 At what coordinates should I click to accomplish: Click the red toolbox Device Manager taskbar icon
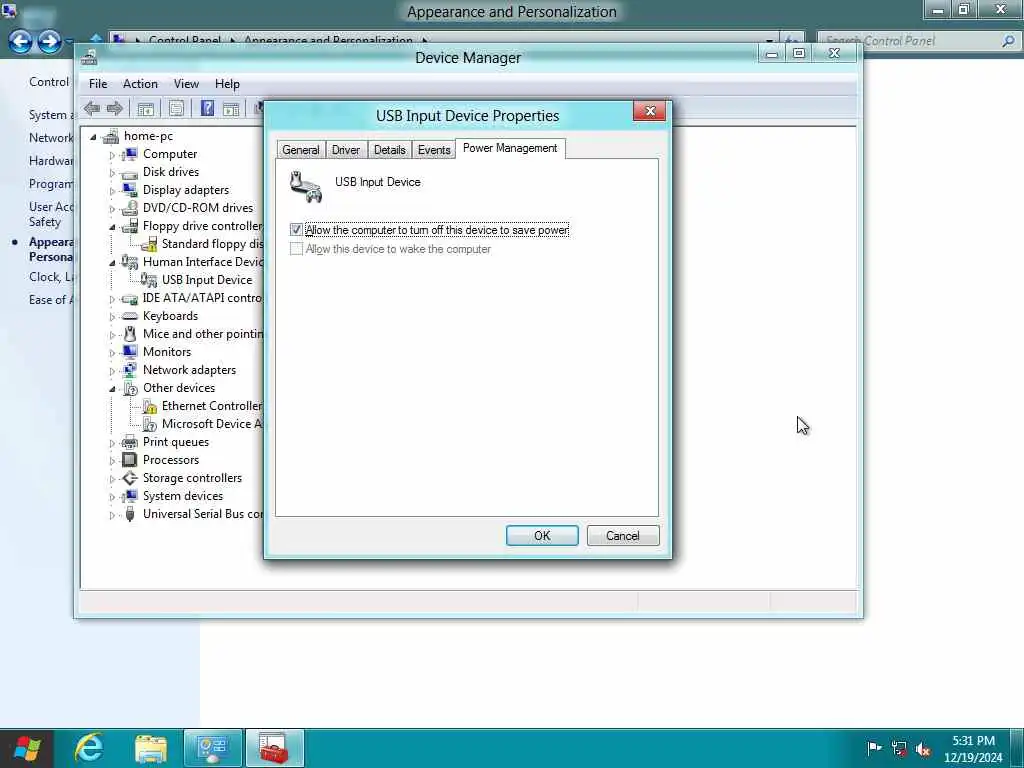274,748
